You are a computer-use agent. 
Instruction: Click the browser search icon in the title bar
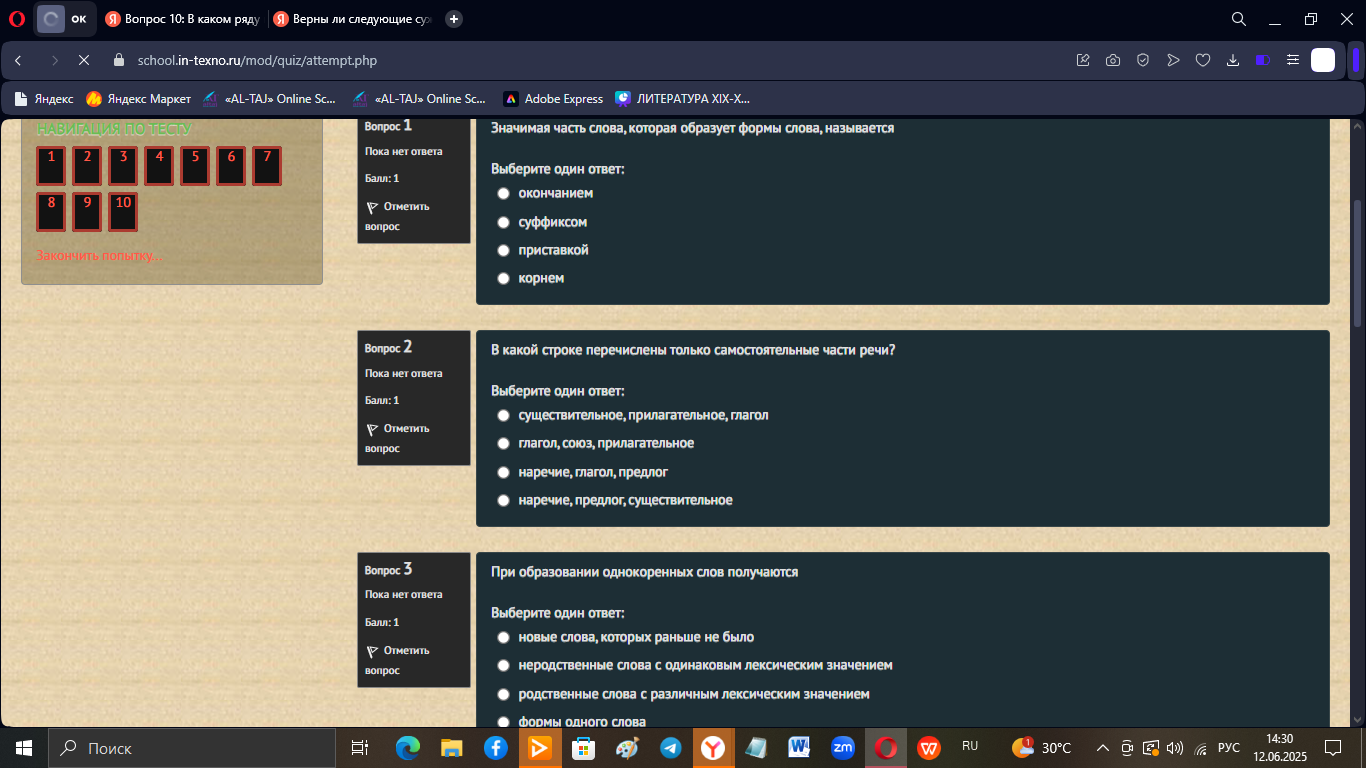coord(1238,19)
